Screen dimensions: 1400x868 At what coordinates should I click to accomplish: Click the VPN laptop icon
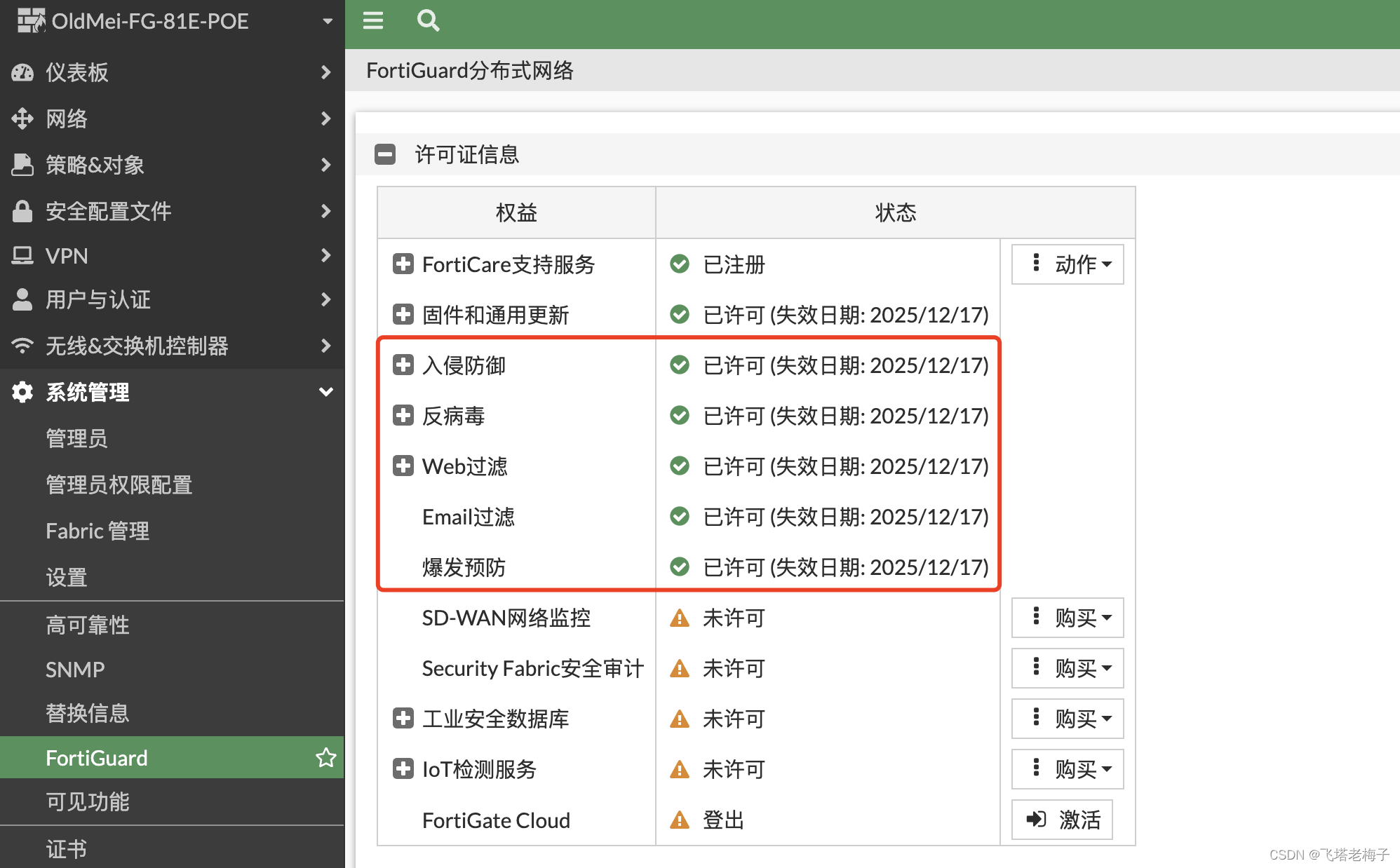(x=22, y=256)
